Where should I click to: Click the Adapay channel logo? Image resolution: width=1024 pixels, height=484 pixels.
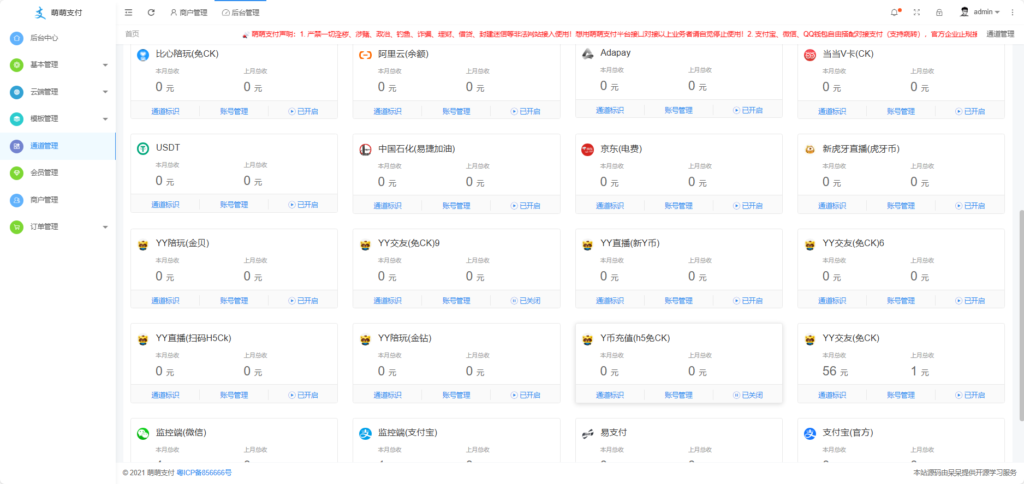pos(587,54)
